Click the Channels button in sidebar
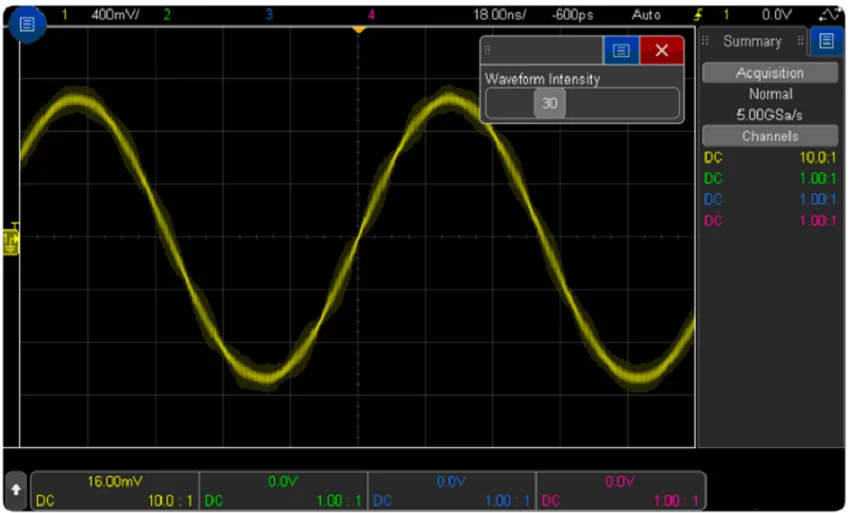This screenshot has height=513, width=850. [x=769, y=136]
